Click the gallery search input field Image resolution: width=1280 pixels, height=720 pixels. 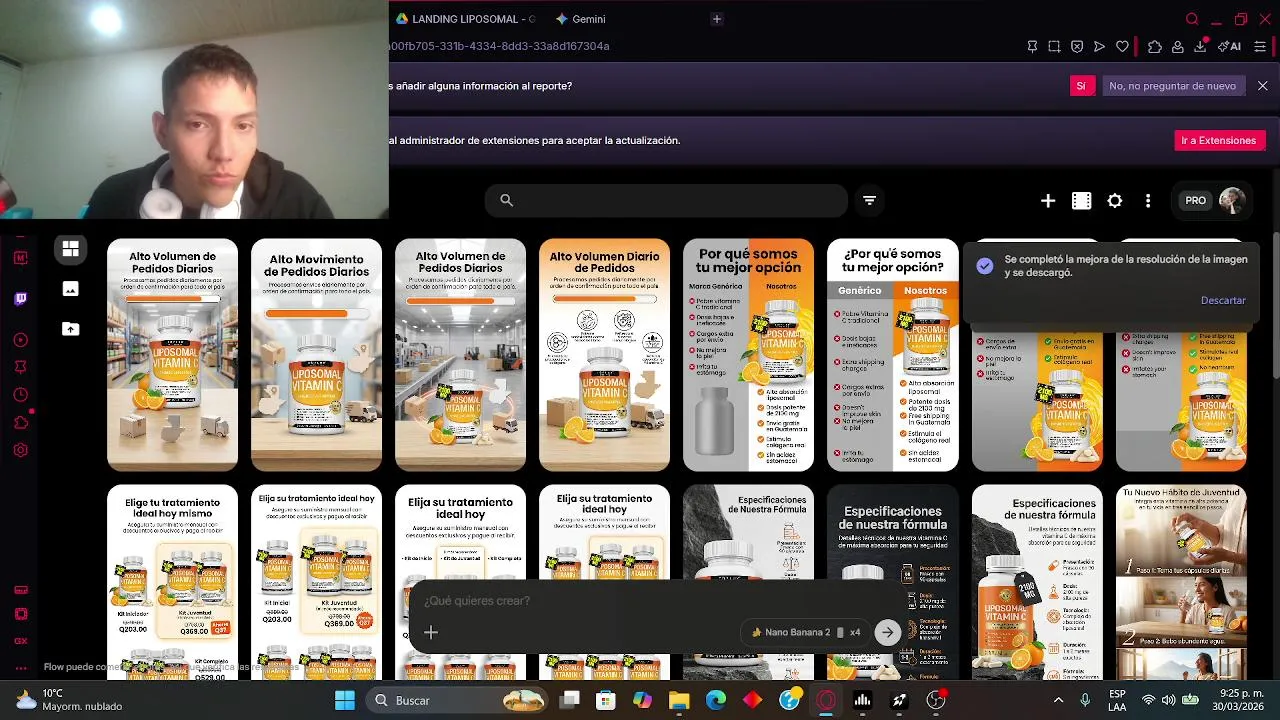[666, 201]
